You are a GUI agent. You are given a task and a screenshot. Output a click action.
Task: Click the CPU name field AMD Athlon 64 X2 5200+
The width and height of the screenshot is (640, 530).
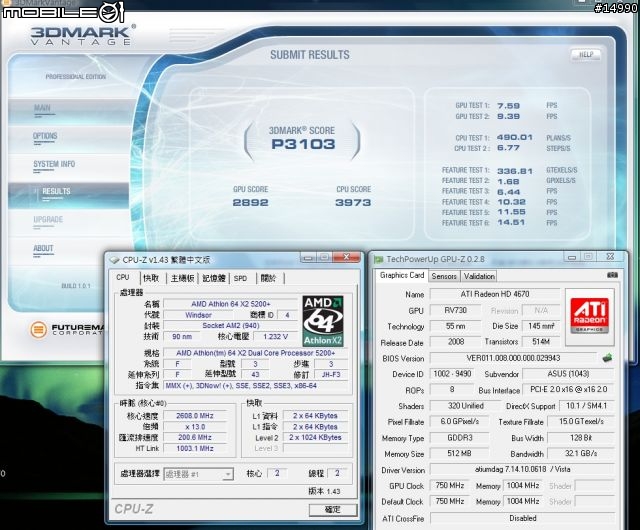pos(231,304)
